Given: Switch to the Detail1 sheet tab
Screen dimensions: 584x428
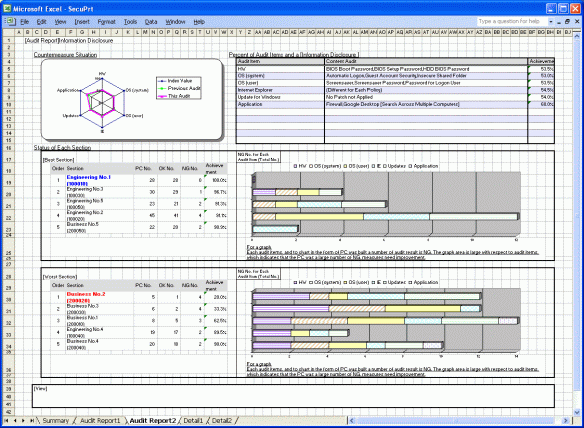Looking at the screenshot, I should [x=193, y=421].
